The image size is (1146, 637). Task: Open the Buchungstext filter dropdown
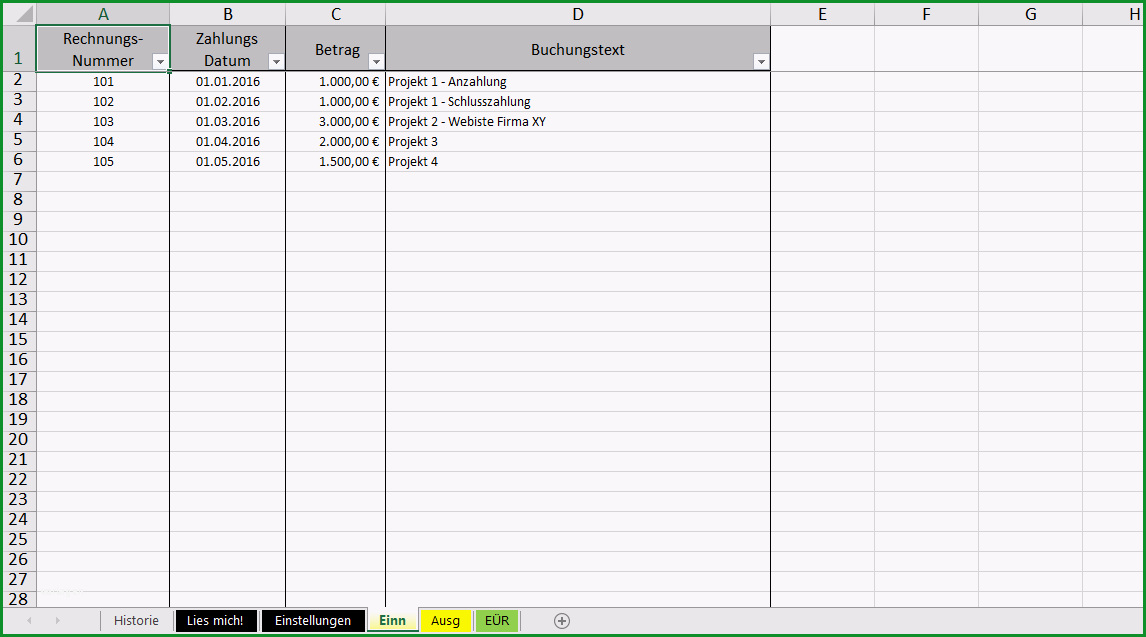tap(761, 62)
